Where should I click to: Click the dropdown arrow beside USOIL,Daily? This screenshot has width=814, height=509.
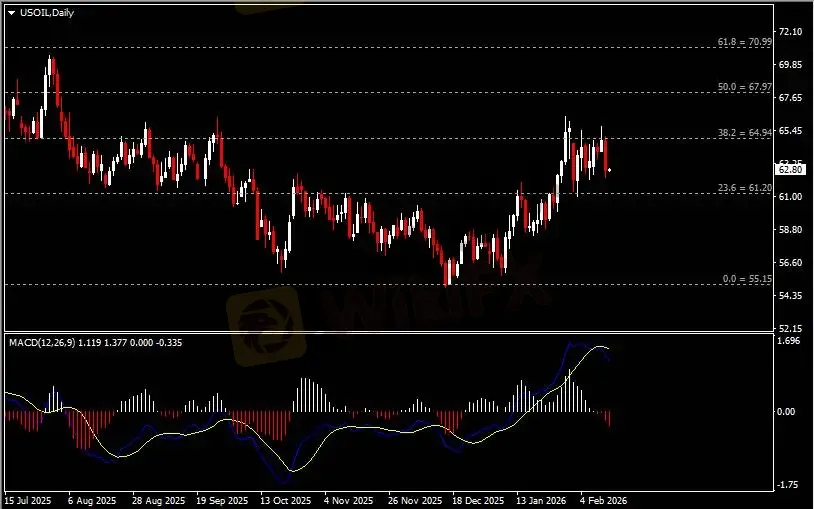coord(11,12)
